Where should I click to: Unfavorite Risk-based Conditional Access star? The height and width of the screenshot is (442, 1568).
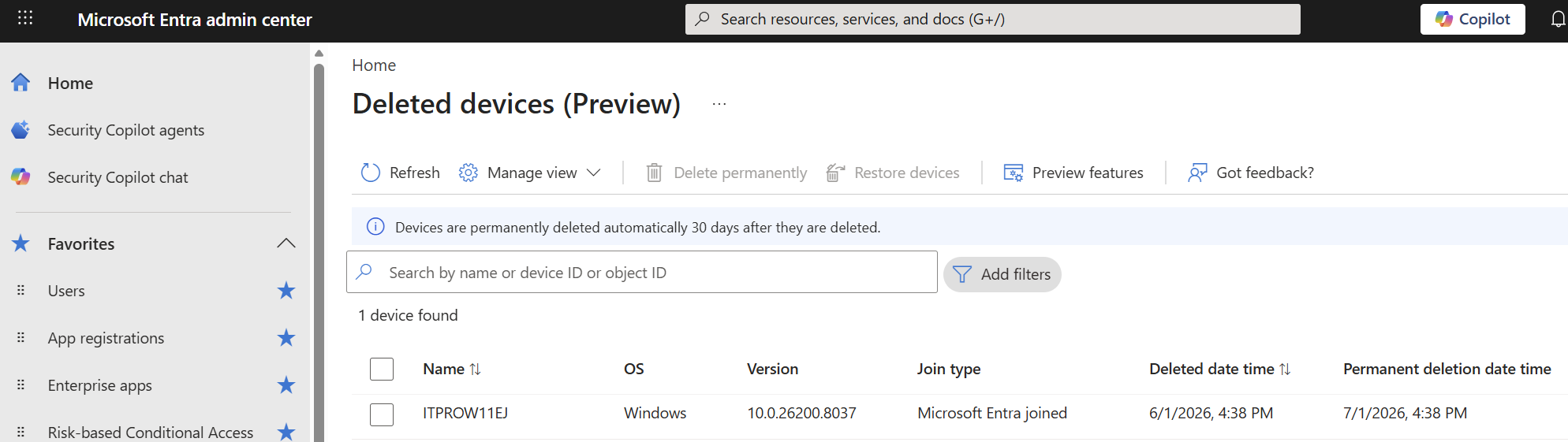pos(286,432)
